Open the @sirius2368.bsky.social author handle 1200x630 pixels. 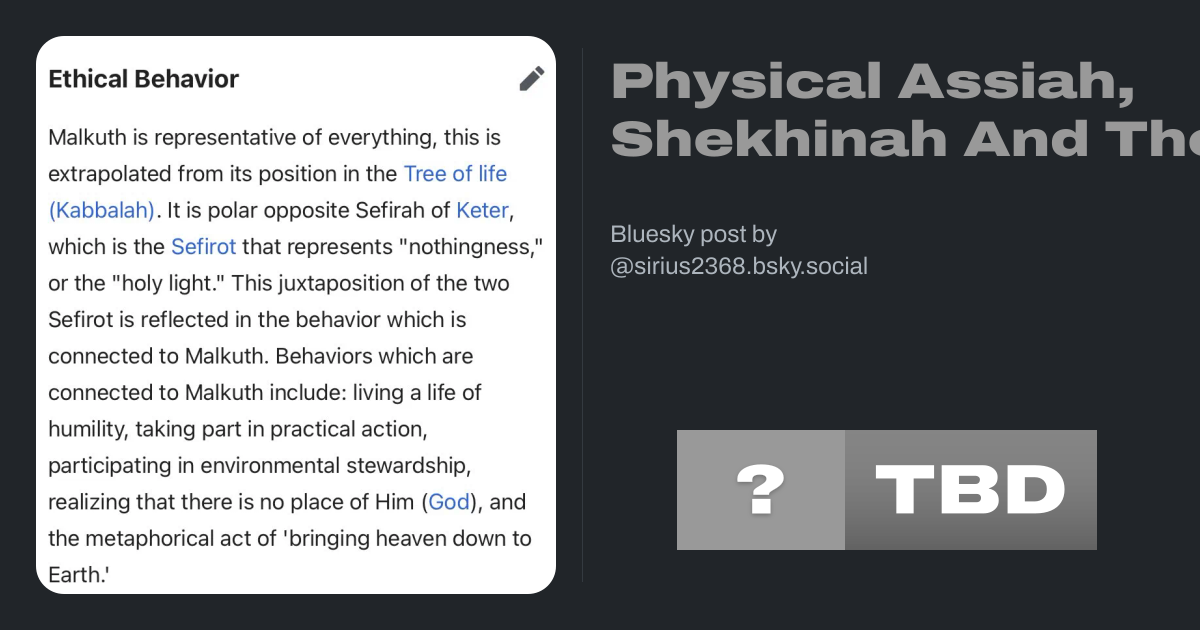(x=739, y=266)
